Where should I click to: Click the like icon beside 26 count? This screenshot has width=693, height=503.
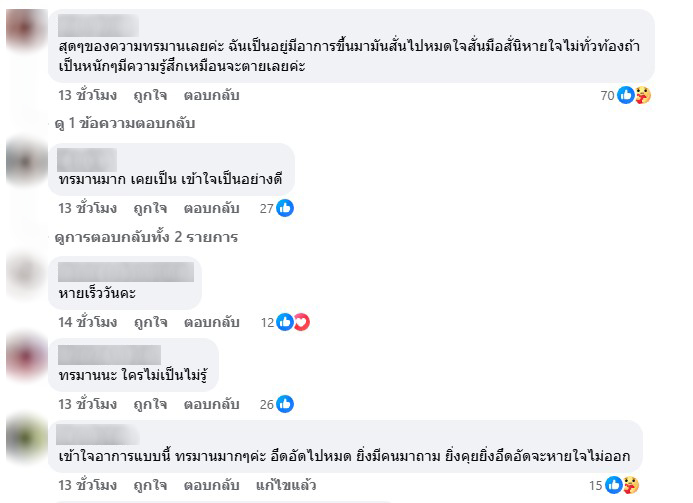[x=285, y=404]
